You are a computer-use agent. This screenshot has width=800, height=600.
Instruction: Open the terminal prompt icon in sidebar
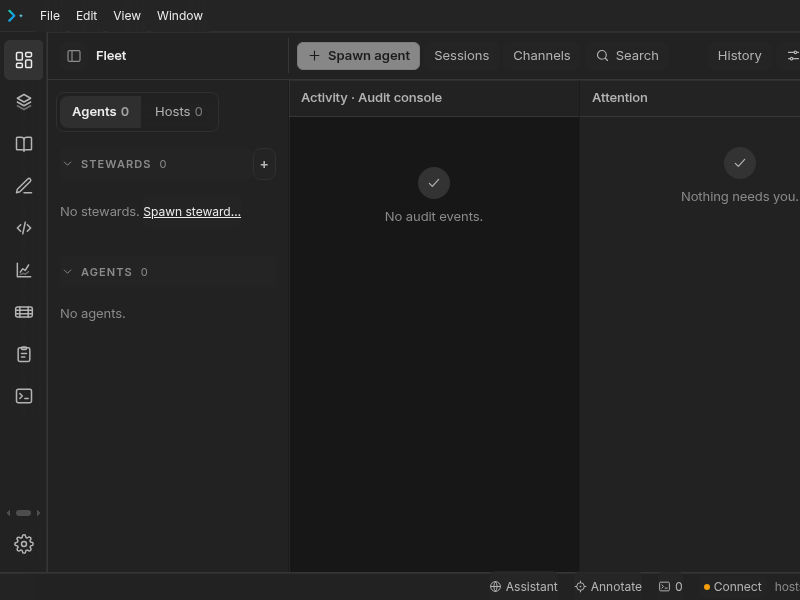click(23, 396)
